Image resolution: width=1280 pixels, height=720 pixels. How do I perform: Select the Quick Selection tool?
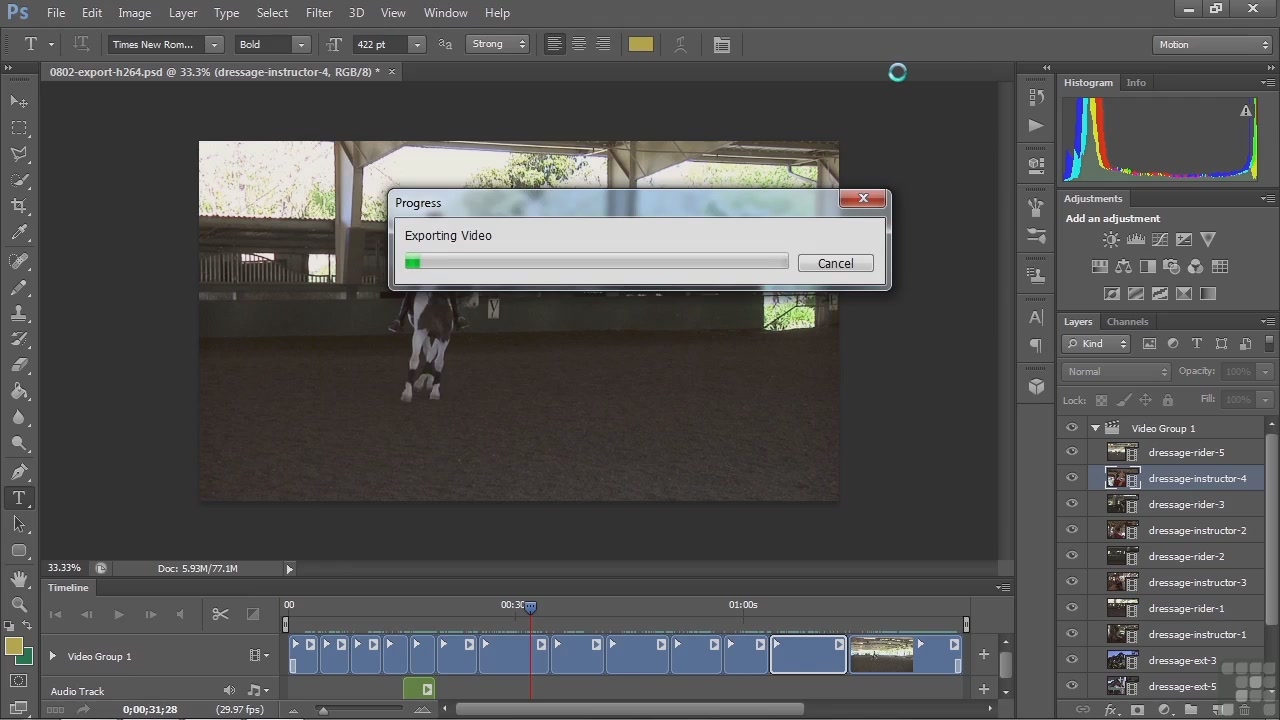19,180
